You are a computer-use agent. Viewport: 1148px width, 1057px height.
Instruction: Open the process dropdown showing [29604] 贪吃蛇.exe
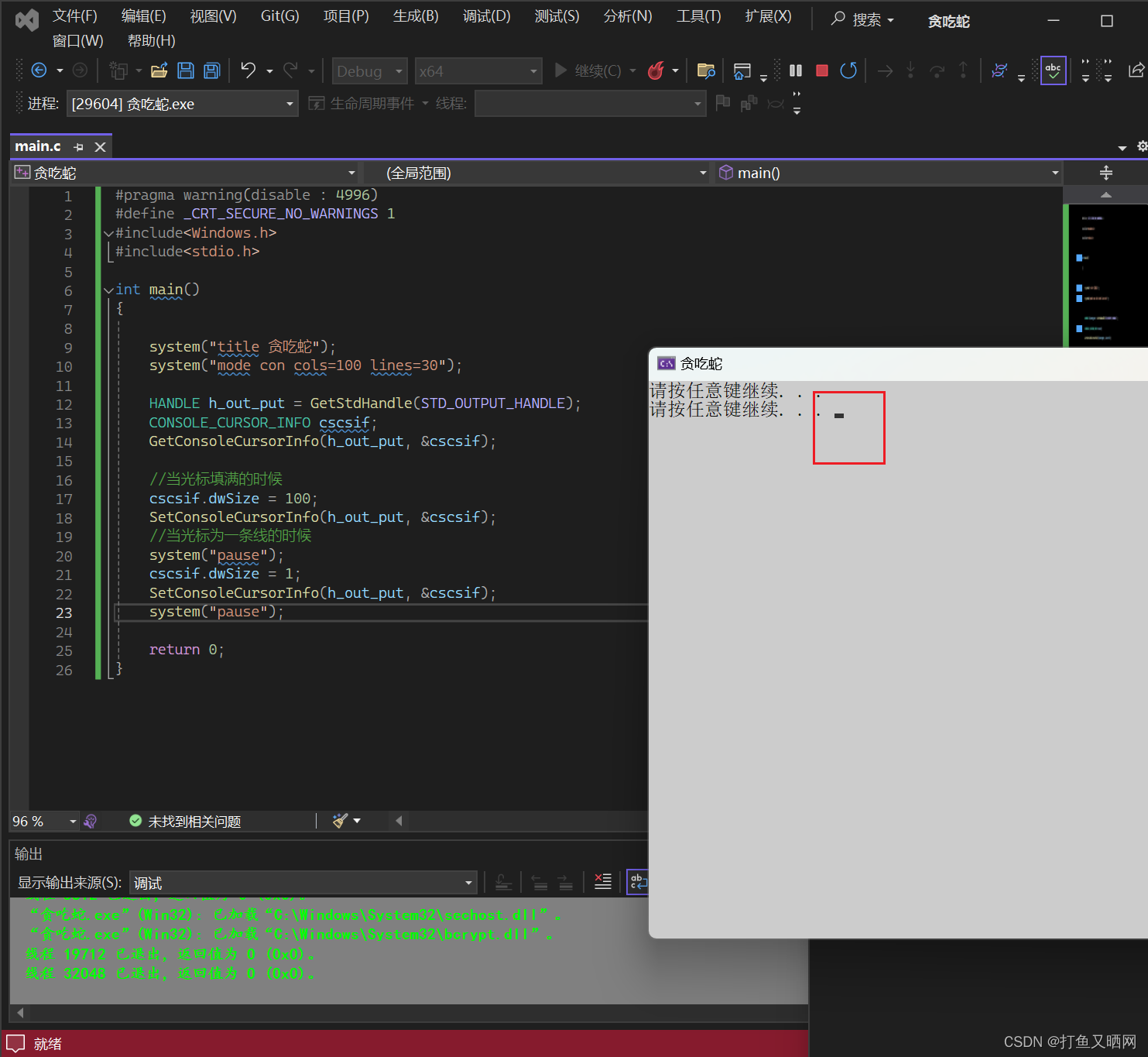(x=183, y=103)
